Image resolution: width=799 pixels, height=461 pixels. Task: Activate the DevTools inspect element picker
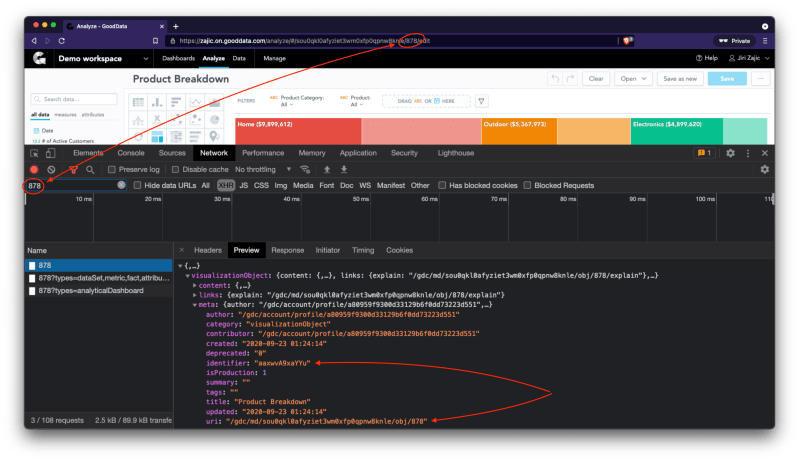point(34,153)
